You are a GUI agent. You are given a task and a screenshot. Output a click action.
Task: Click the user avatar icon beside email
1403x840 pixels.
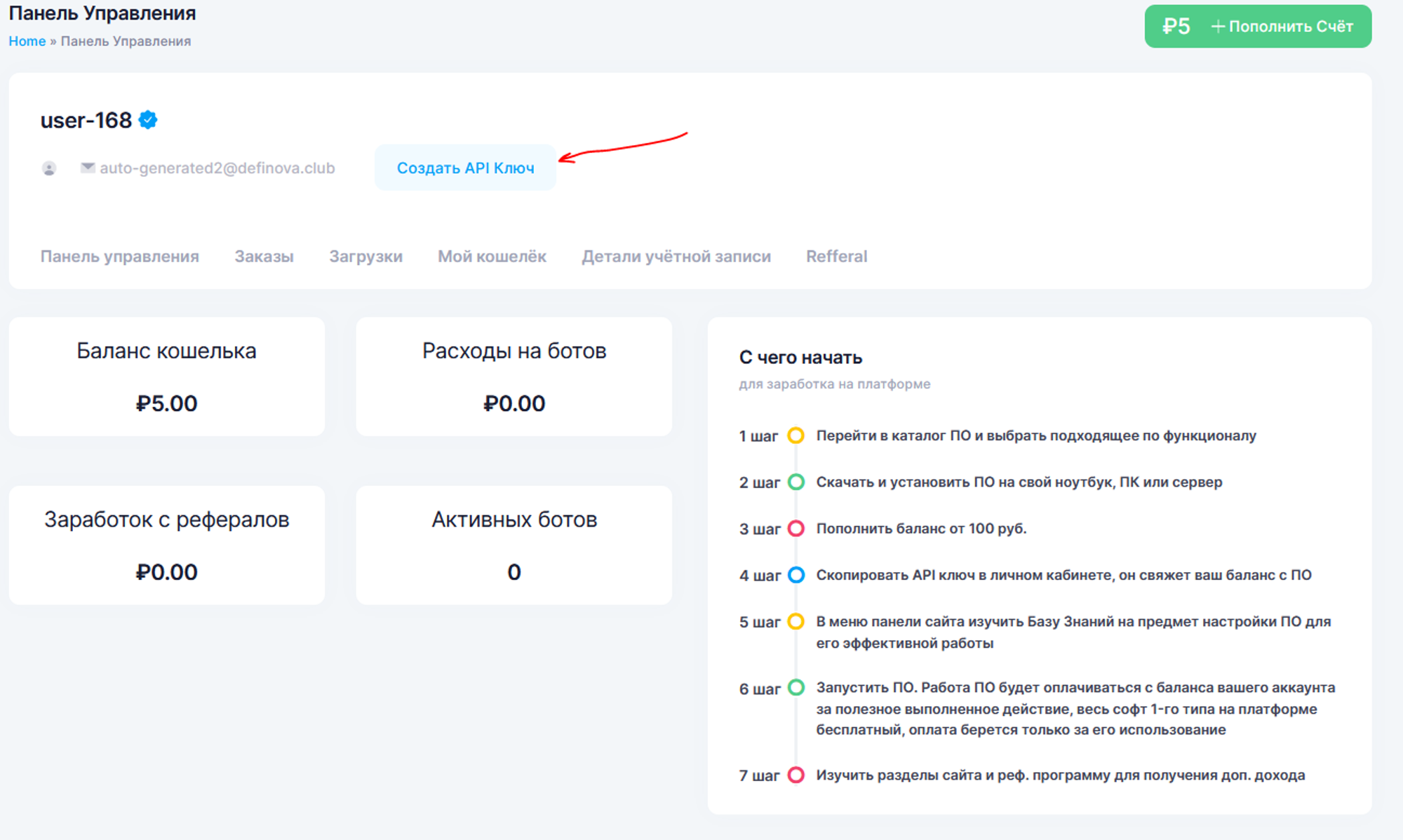point(49,168)
